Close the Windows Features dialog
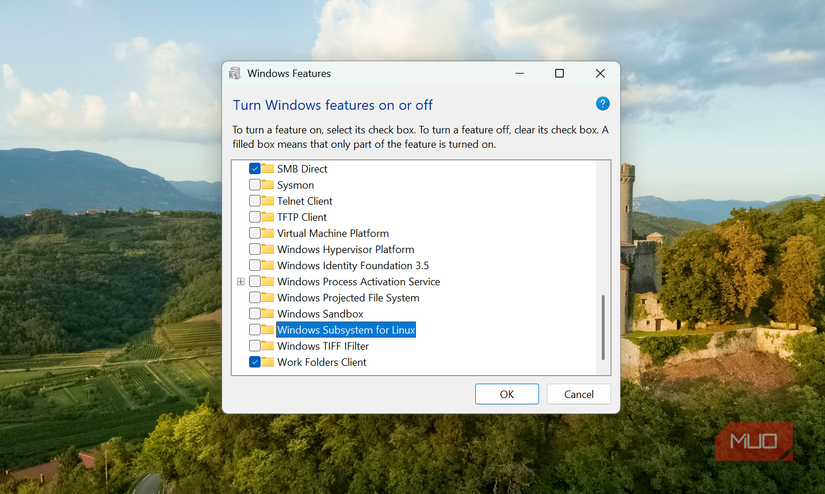Viewport: 825px width, 494px height. tap(600, 73)
